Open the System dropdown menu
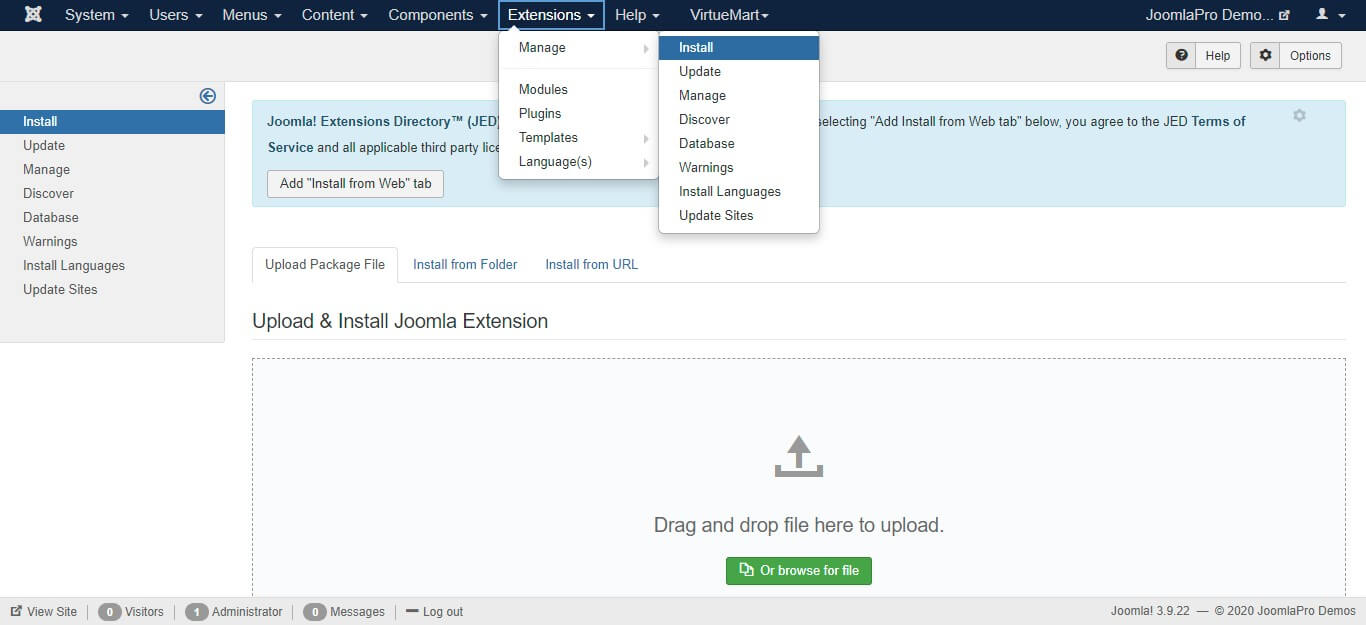 (x=96, y=15)
